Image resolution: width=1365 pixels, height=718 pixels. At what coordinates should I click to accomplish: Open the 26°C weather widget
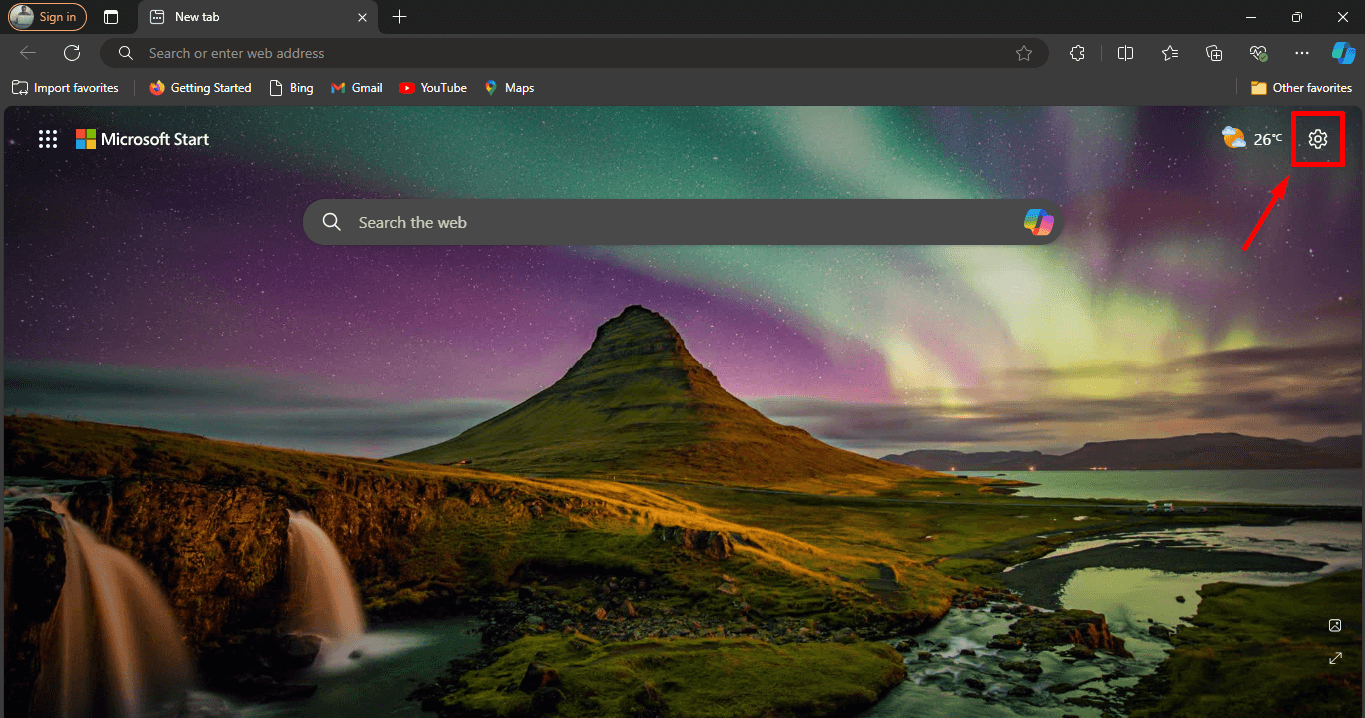(1252, 139)
